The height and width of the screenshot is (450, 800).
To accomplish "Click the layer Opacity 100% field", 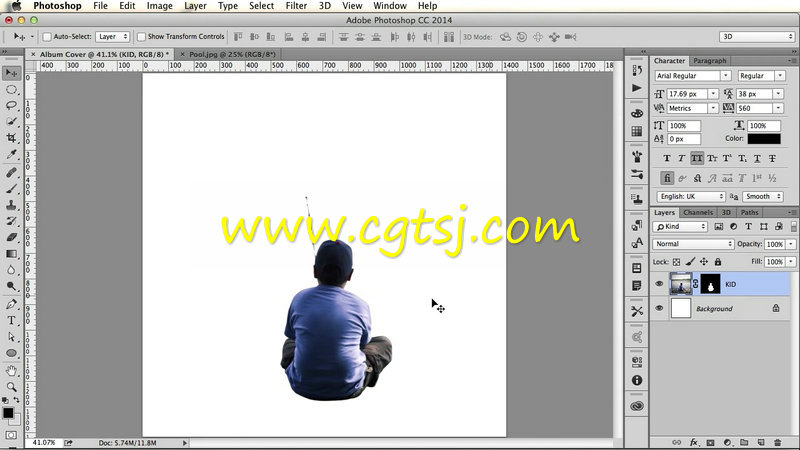I will click(774, 244).
